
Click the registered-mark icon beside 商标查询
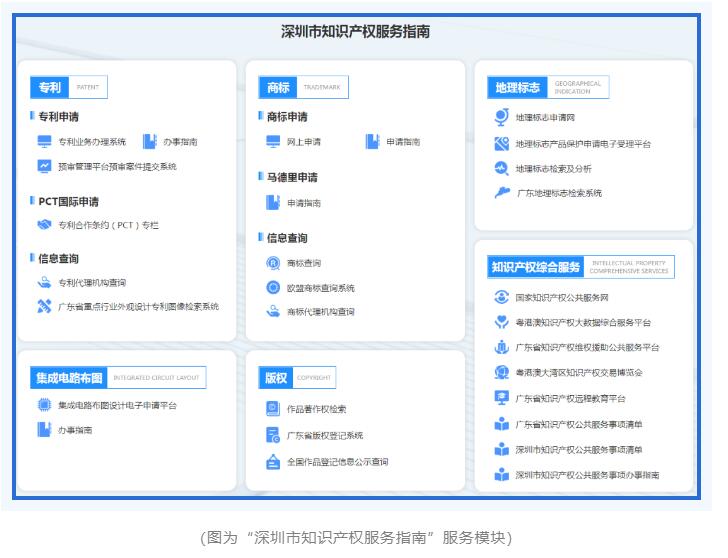click(273, 263)
